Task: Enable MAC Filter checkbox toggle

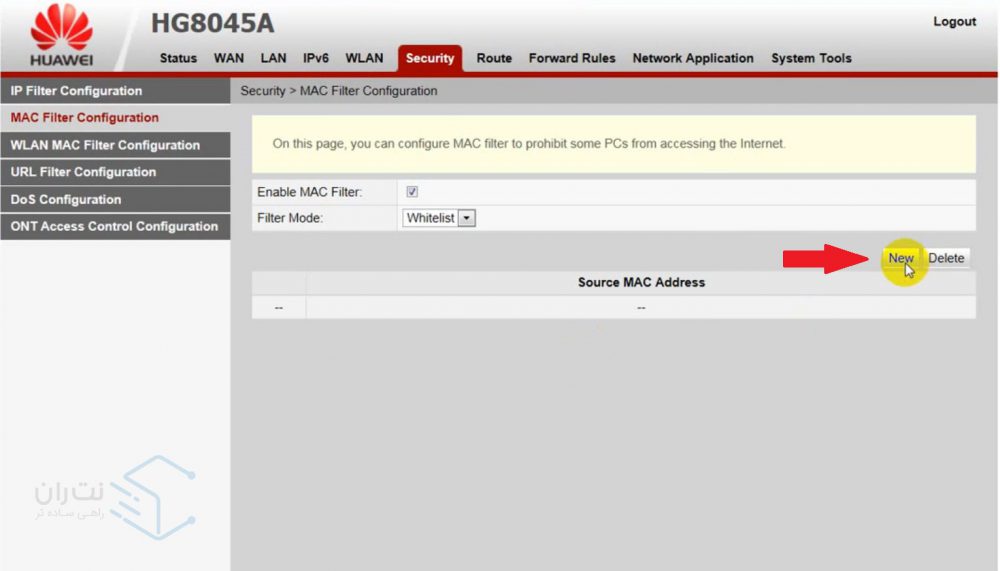Action: [412, 192]
